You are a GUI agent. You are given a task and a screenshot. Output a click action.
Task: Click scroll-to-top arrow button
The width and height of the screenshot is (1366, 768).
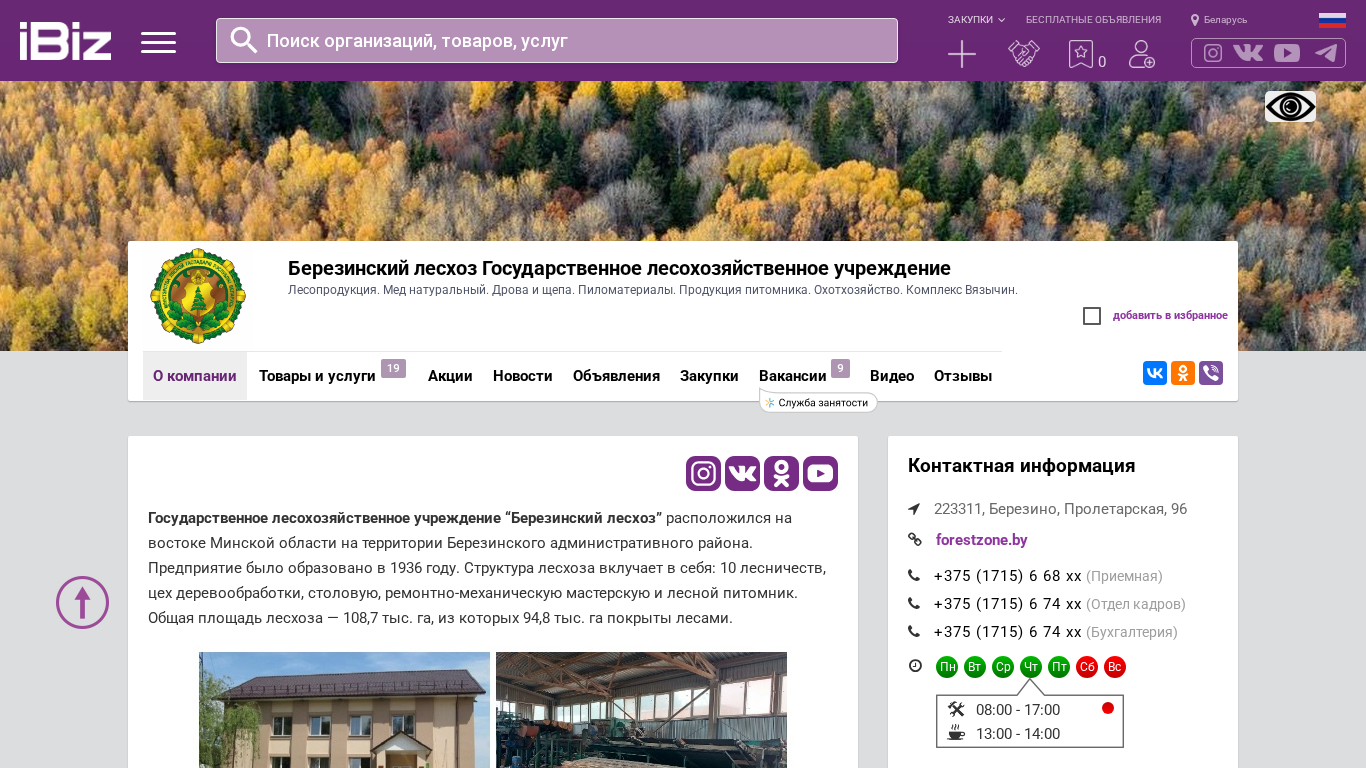point(82,602)
